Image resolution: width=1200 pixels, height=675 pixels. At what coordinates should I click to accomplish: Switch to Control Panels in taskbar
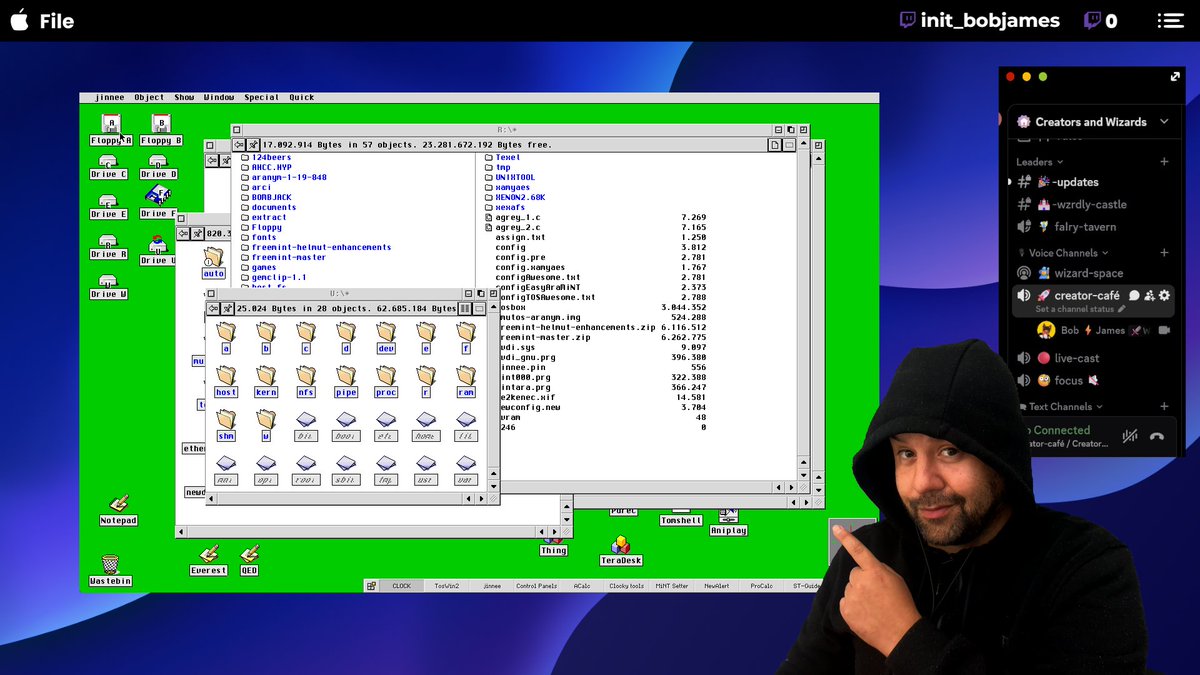536,586
